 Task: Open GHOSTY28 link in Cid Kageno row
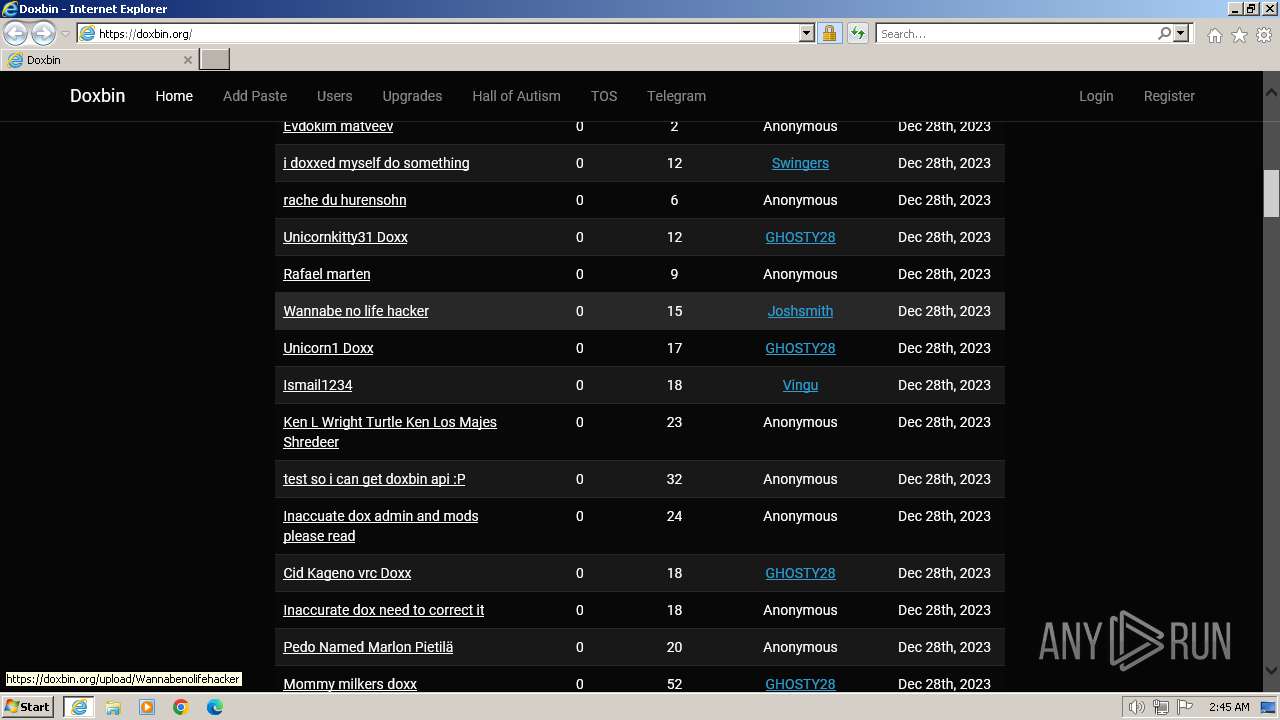point(800,573)
